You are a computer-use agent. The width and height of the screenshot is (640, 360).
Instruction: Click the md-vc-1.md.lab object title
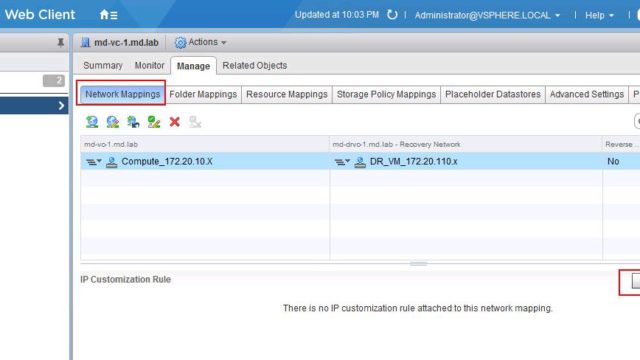point(126,42)
